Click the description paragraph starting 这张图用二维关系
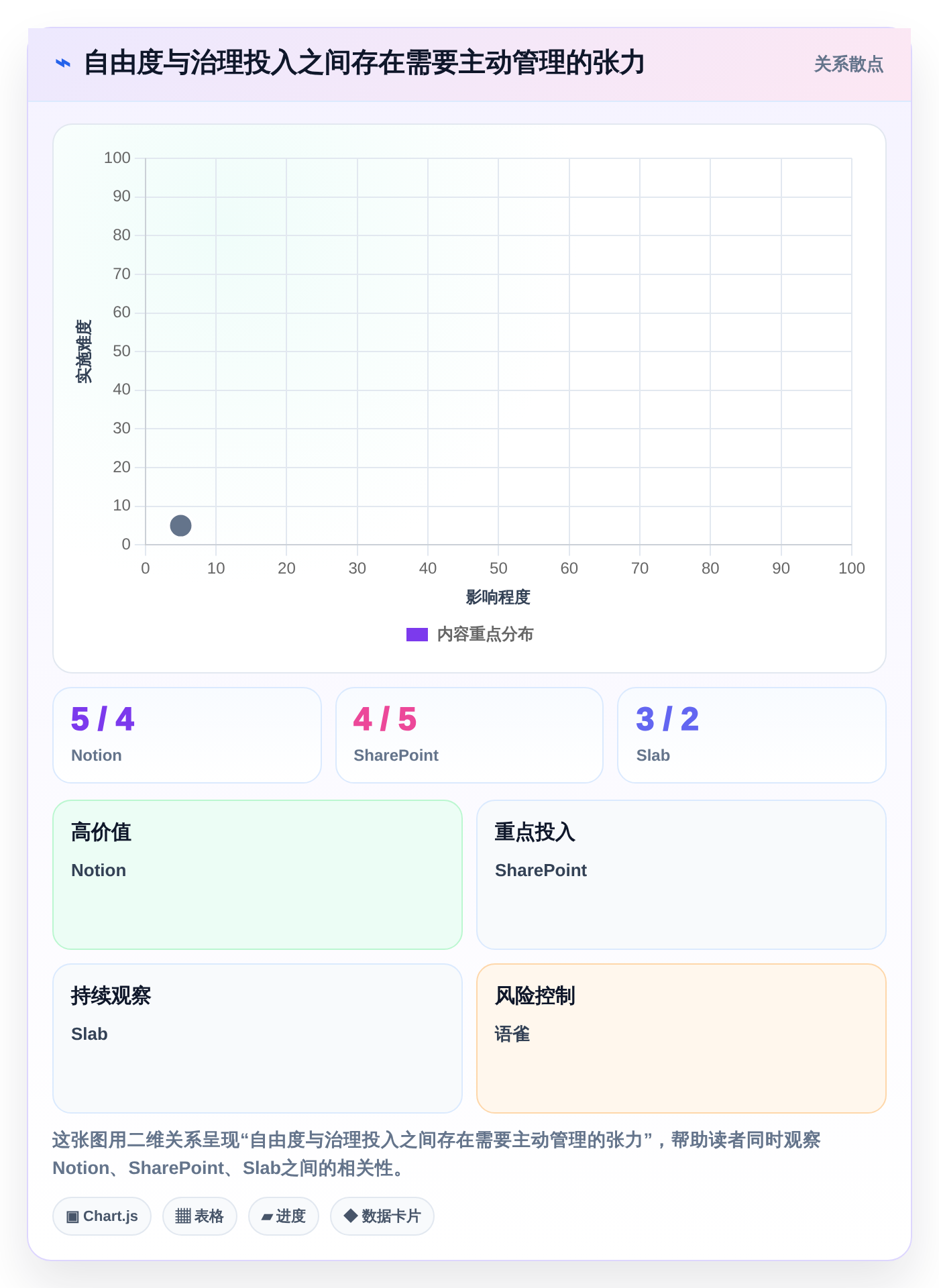The image size is (939, 1288). tap(437, 1154)
